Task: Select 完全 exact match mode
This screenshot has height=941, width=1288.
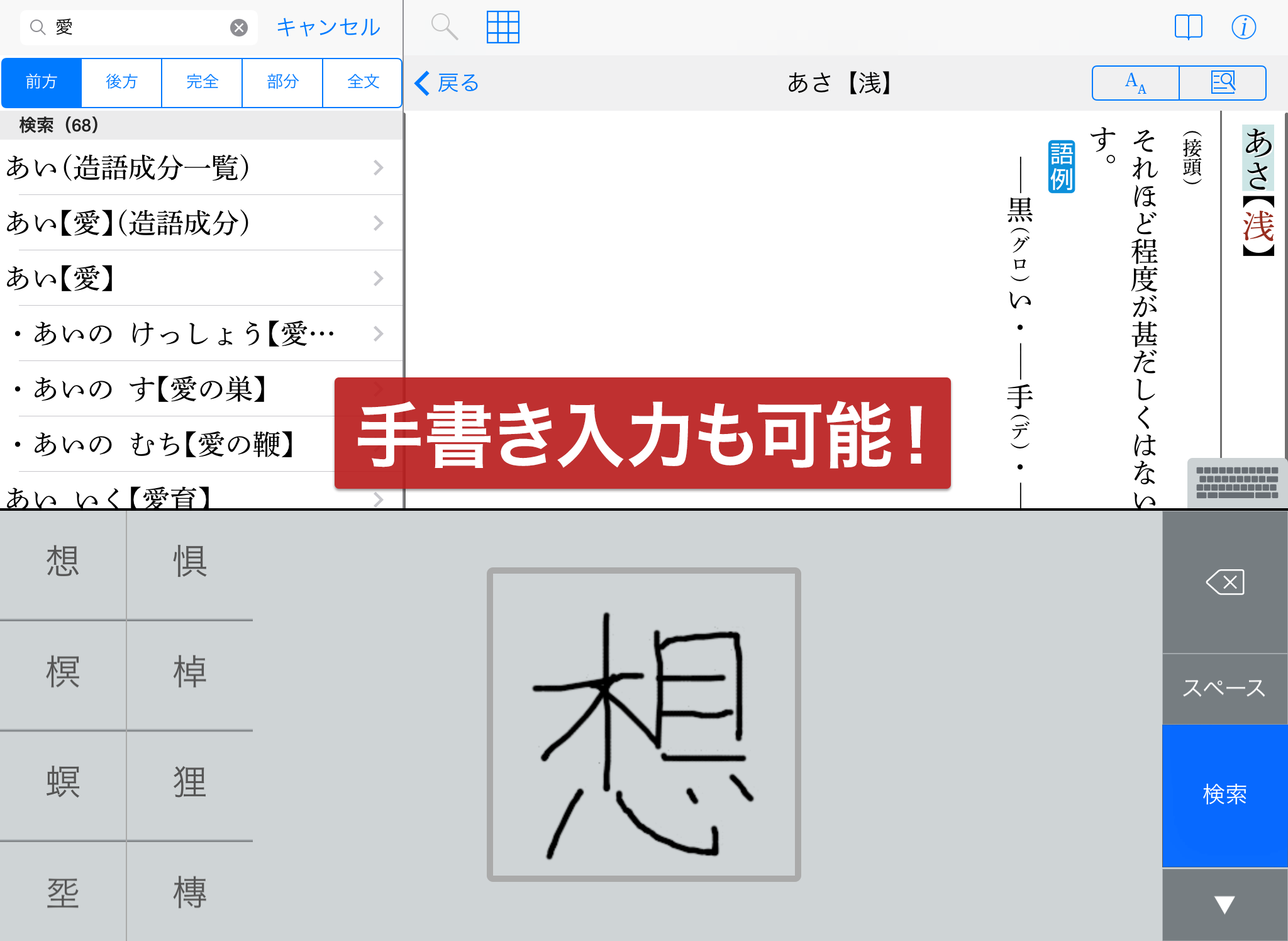Action: (202, 82)
